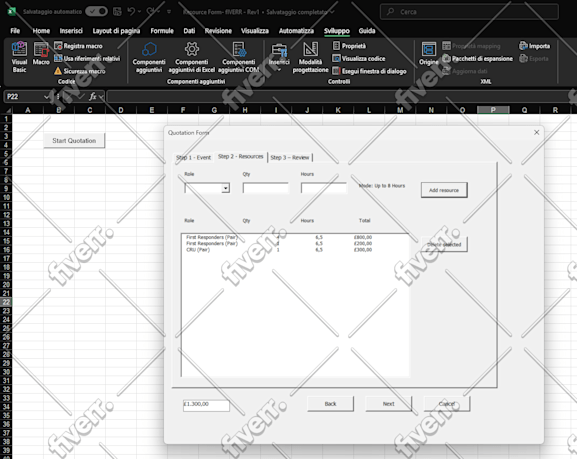Switch to Step 1 - Event tab
Viewport: 577px width, 459px height.
[x=193, y=158]
